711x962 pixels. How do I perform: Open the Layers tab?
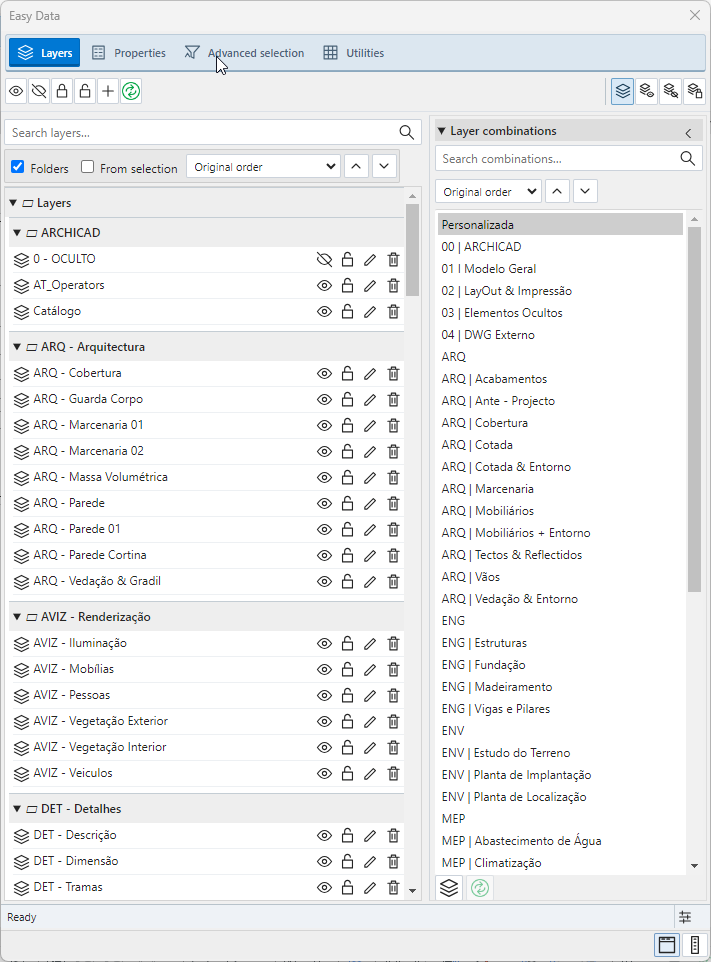[44, 53]
